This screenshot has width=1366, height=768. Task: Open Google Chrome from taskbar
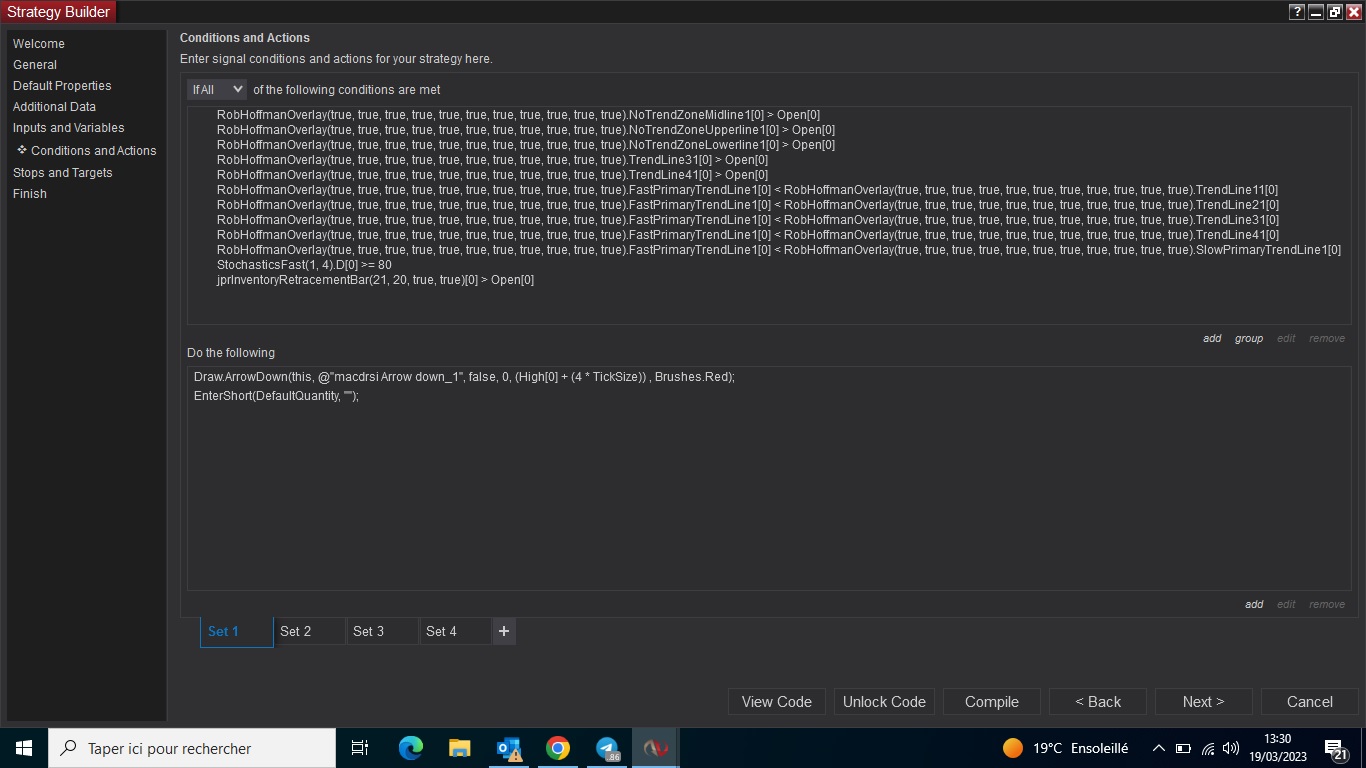coord(558,748)
